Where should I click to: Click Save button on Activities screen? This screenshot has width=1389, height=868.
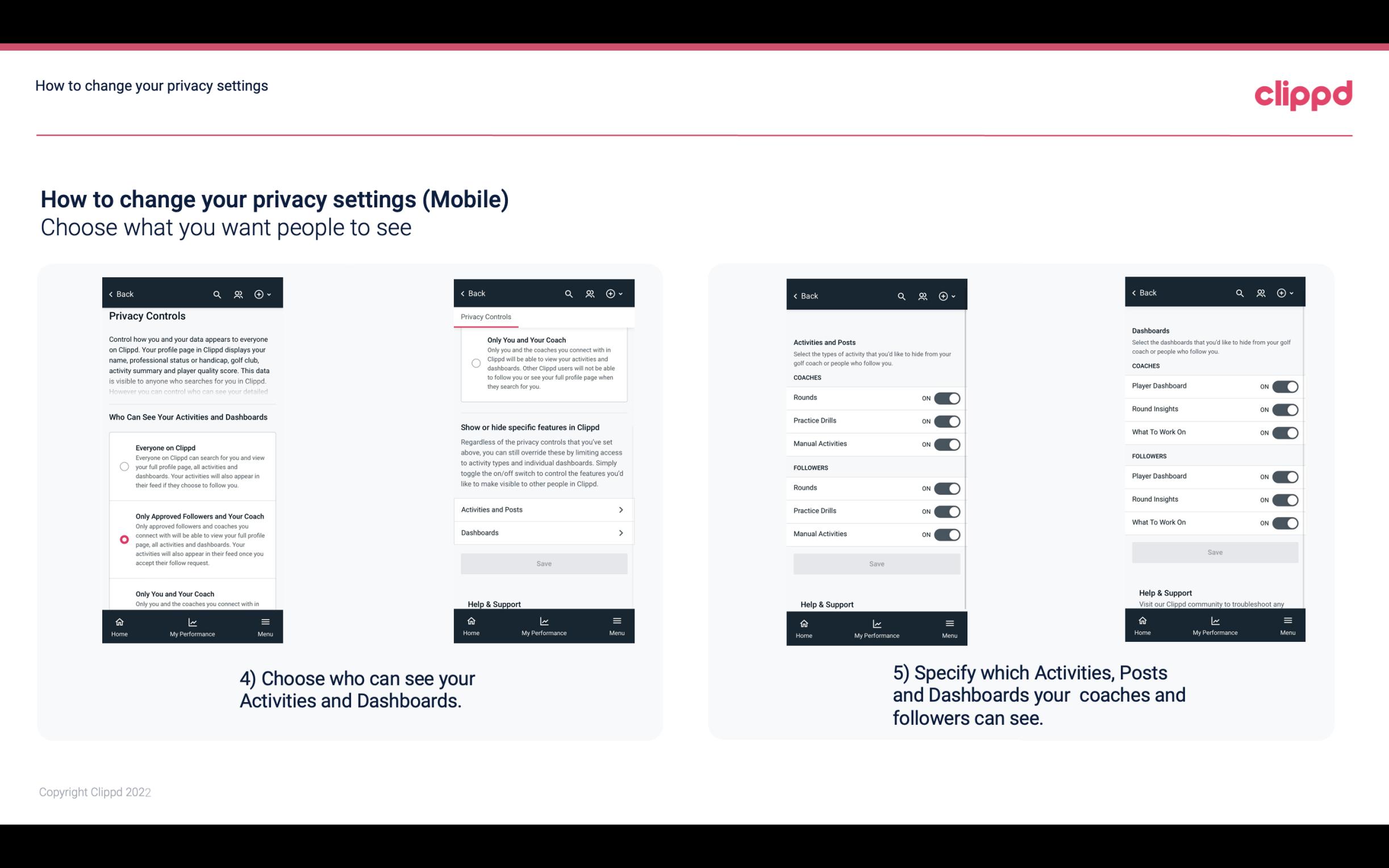pyautogui.click(x=876, y=563)
